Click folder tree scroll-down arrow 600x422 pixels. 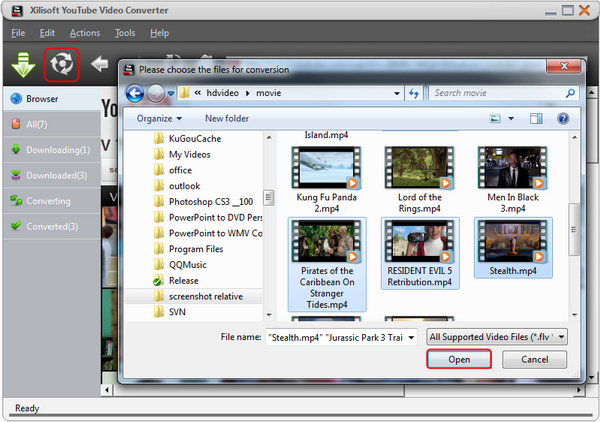pos(269,315)
